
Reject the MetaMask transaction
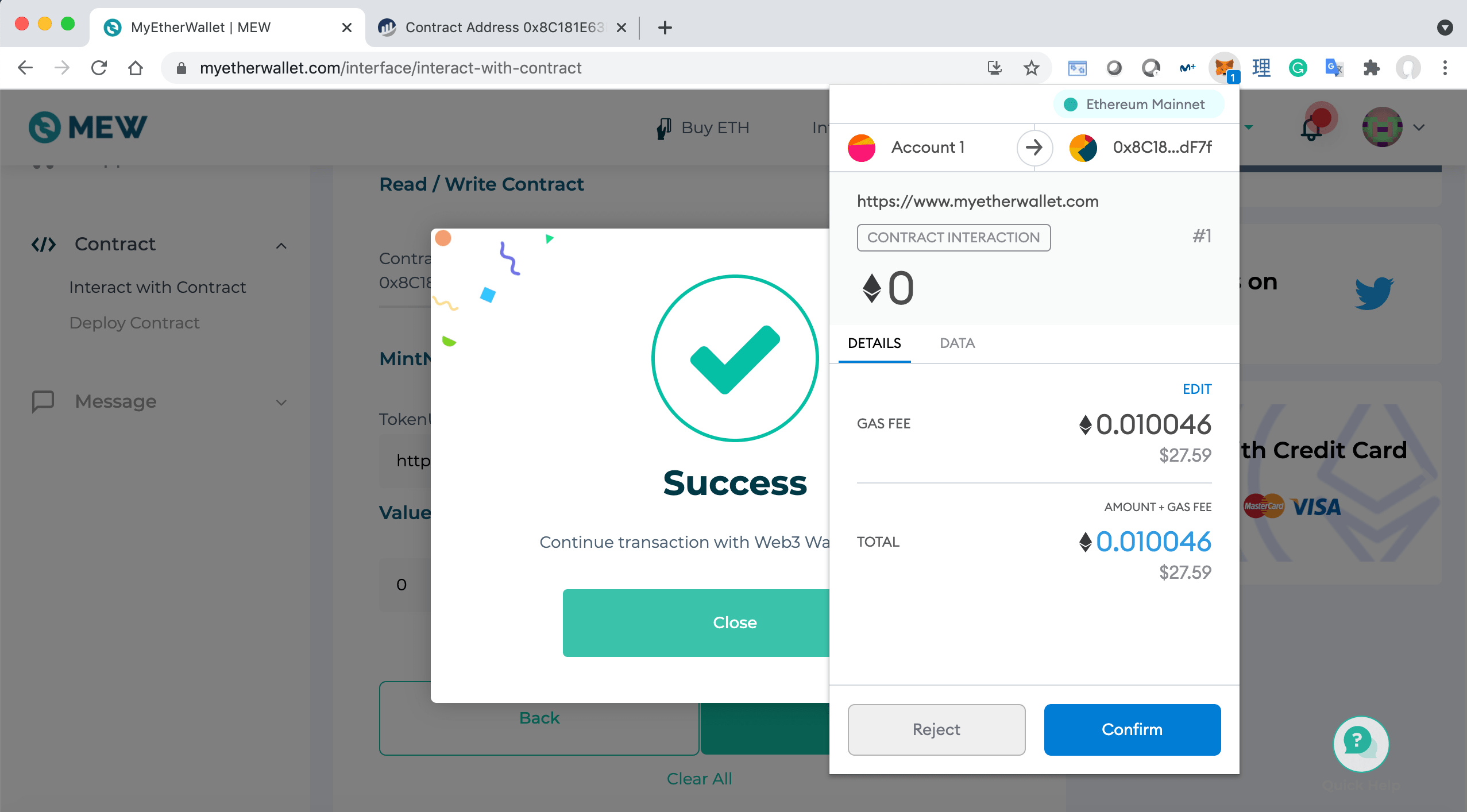(936, 729)
